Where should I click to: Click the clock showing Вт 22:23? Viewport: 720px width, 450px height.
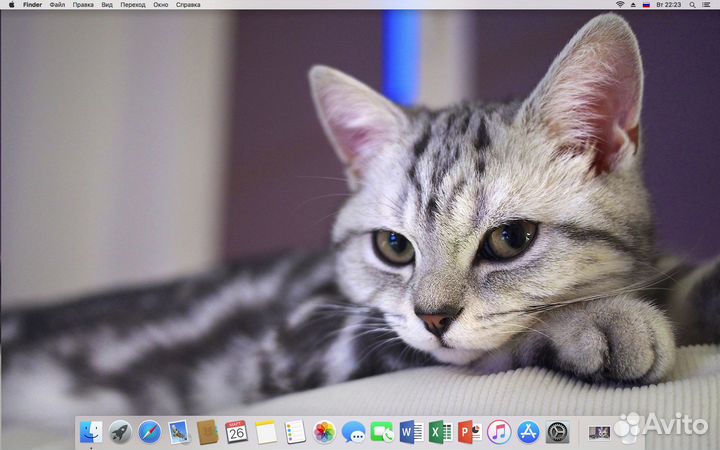pos(669,5)
